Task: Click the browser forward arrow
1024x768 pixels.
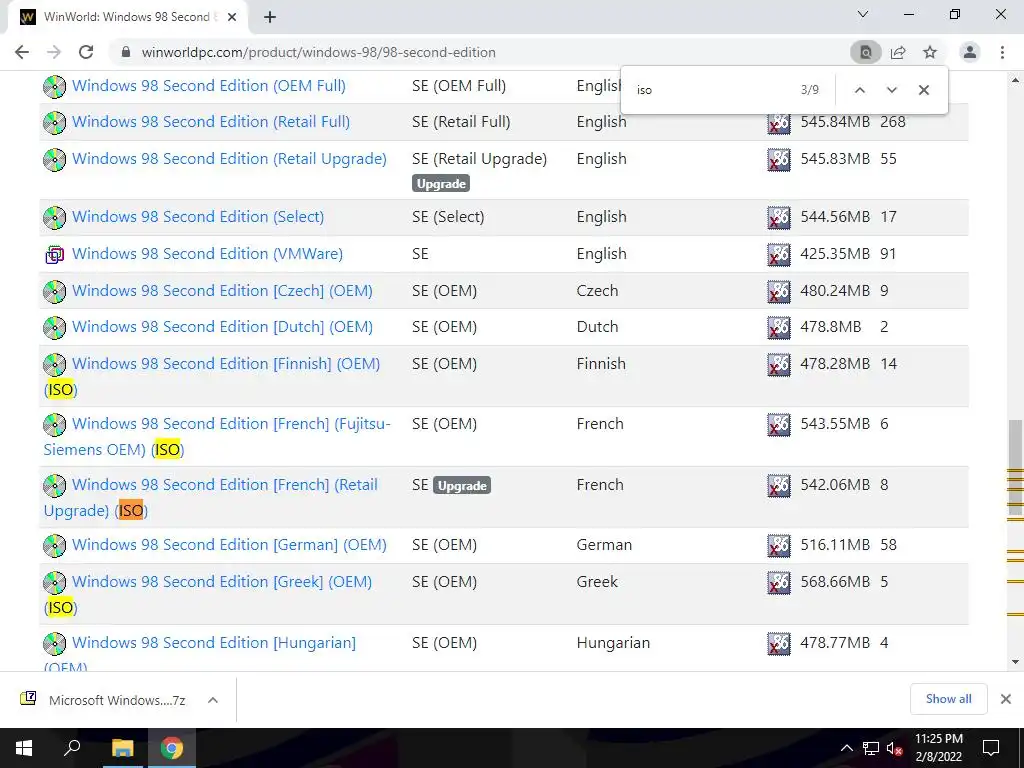Action: [54, 52]
